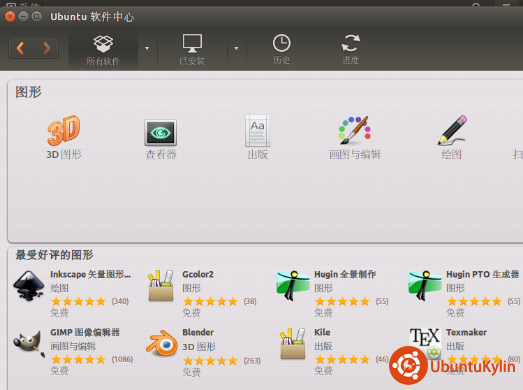
Task: Open the Hugin PTO 生成器 title link
Action: (483, 275)
